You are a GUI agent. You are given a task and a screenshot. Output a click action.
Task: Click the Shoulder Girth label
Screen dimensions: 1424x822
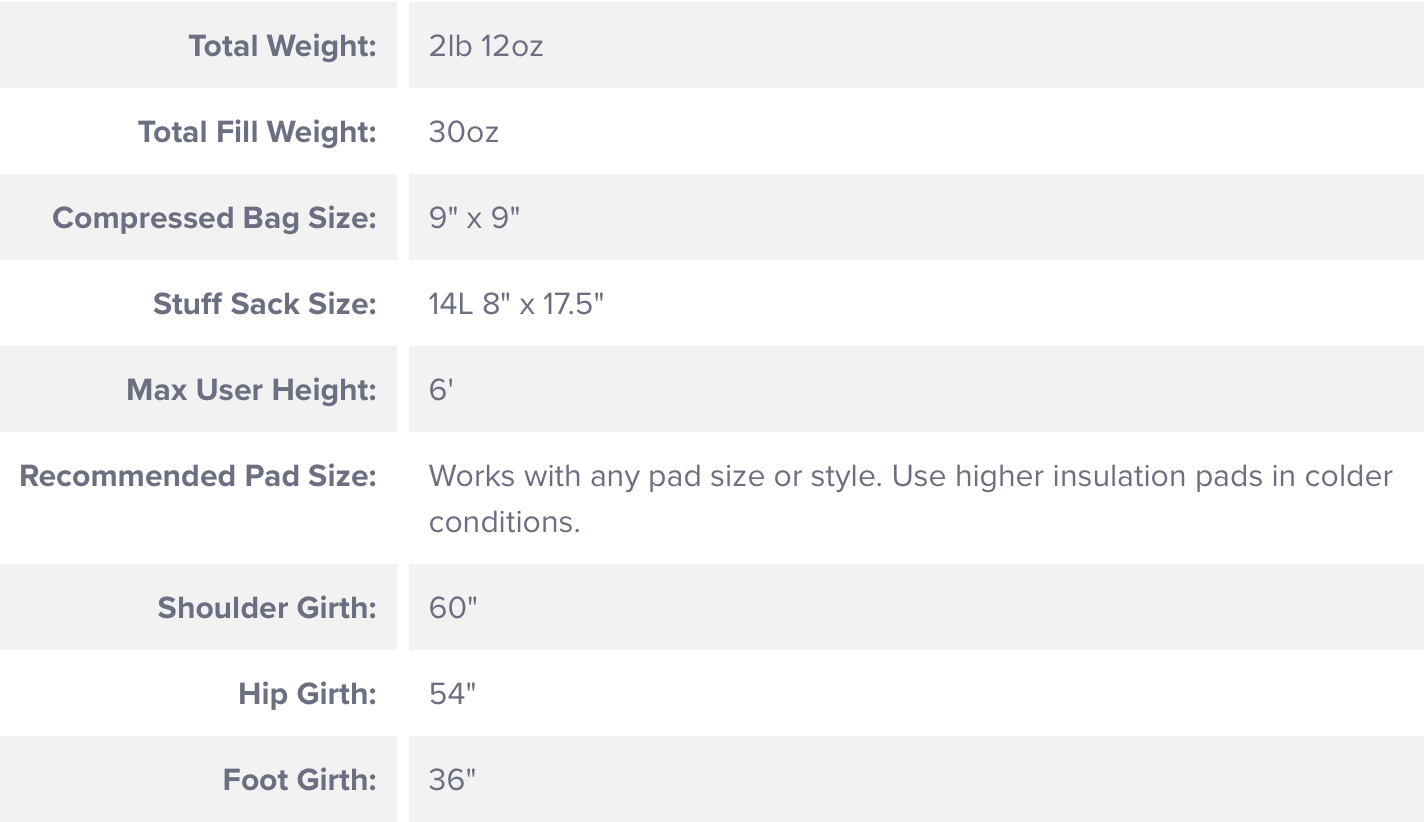(266, 608)
